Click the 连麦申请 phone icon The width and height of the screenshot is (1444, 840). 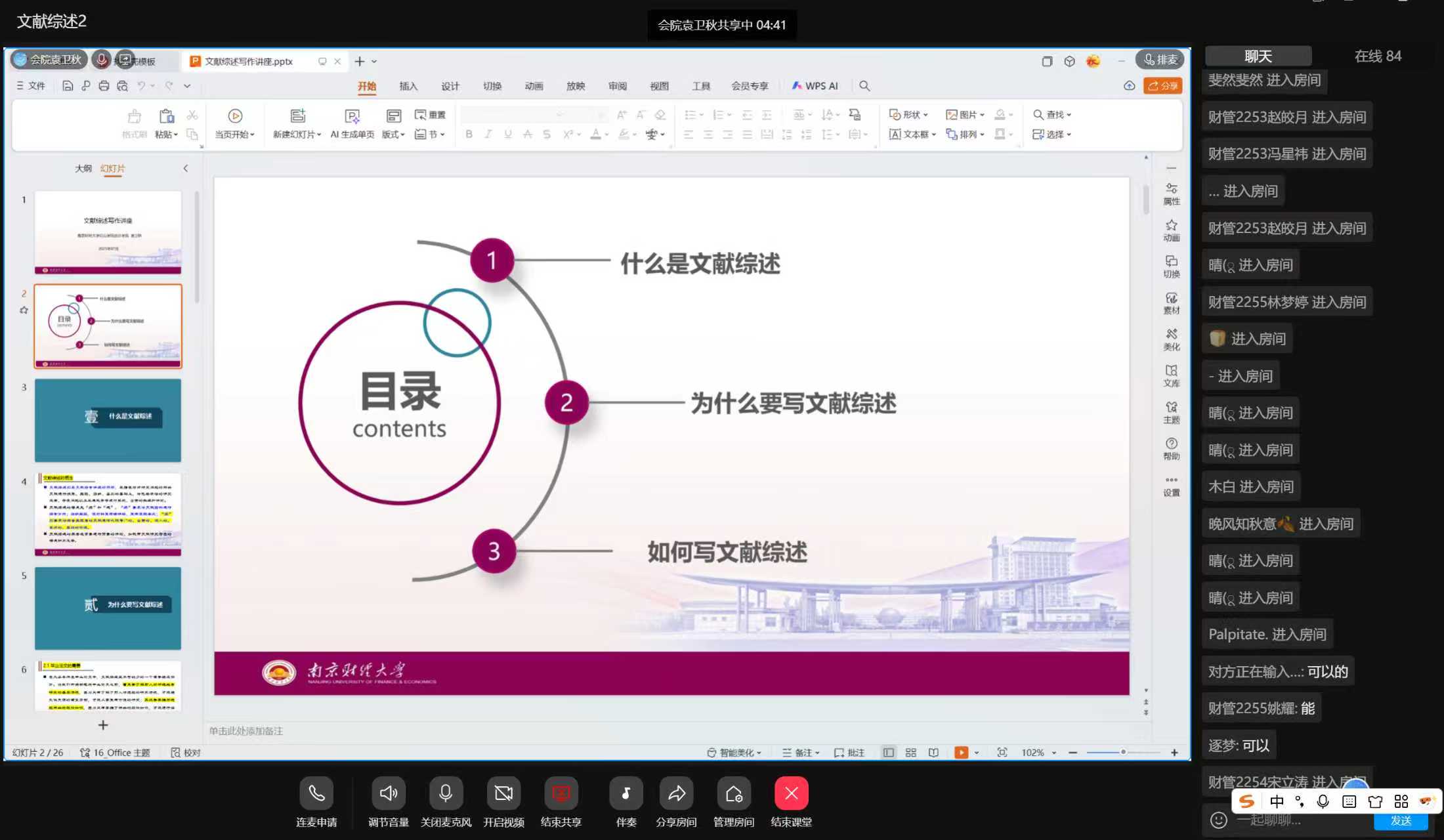point(316,793)
